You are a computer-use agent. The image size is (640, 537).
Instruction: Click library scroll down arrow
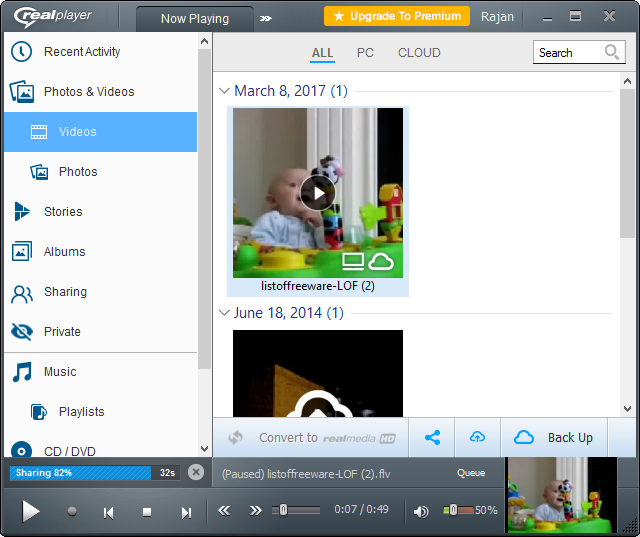click(x=627, y=409)
